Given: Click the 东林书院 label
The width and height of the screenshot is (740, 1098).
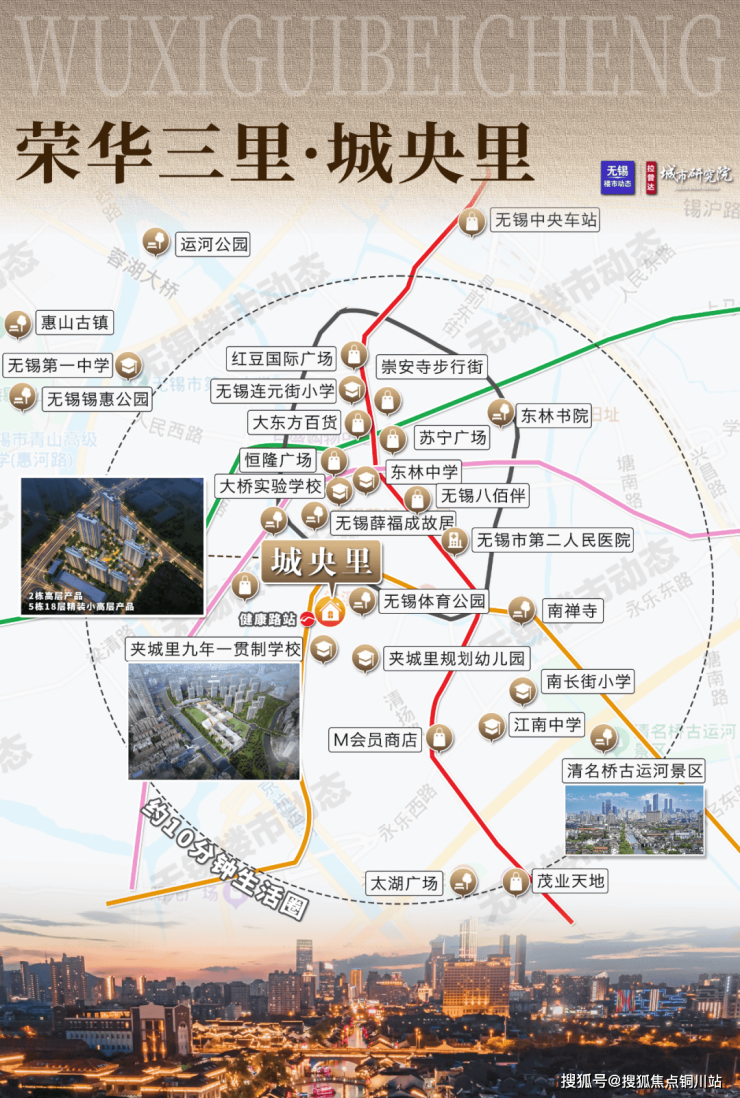Looking at the screenshot, I should (x=554, y=415).
